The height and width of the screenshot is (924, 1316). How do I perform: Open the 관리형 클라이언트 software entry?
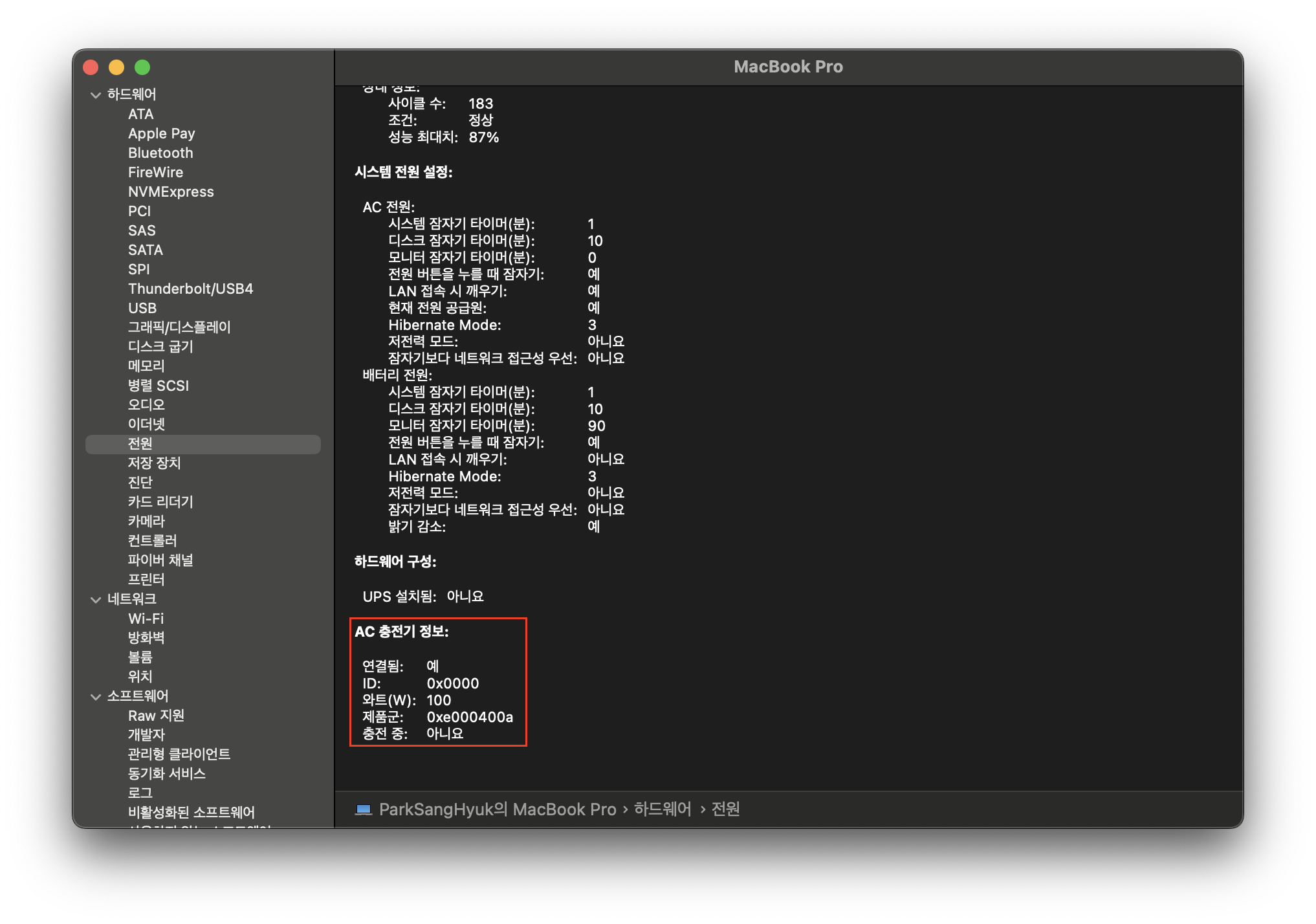tap(179, 754)
